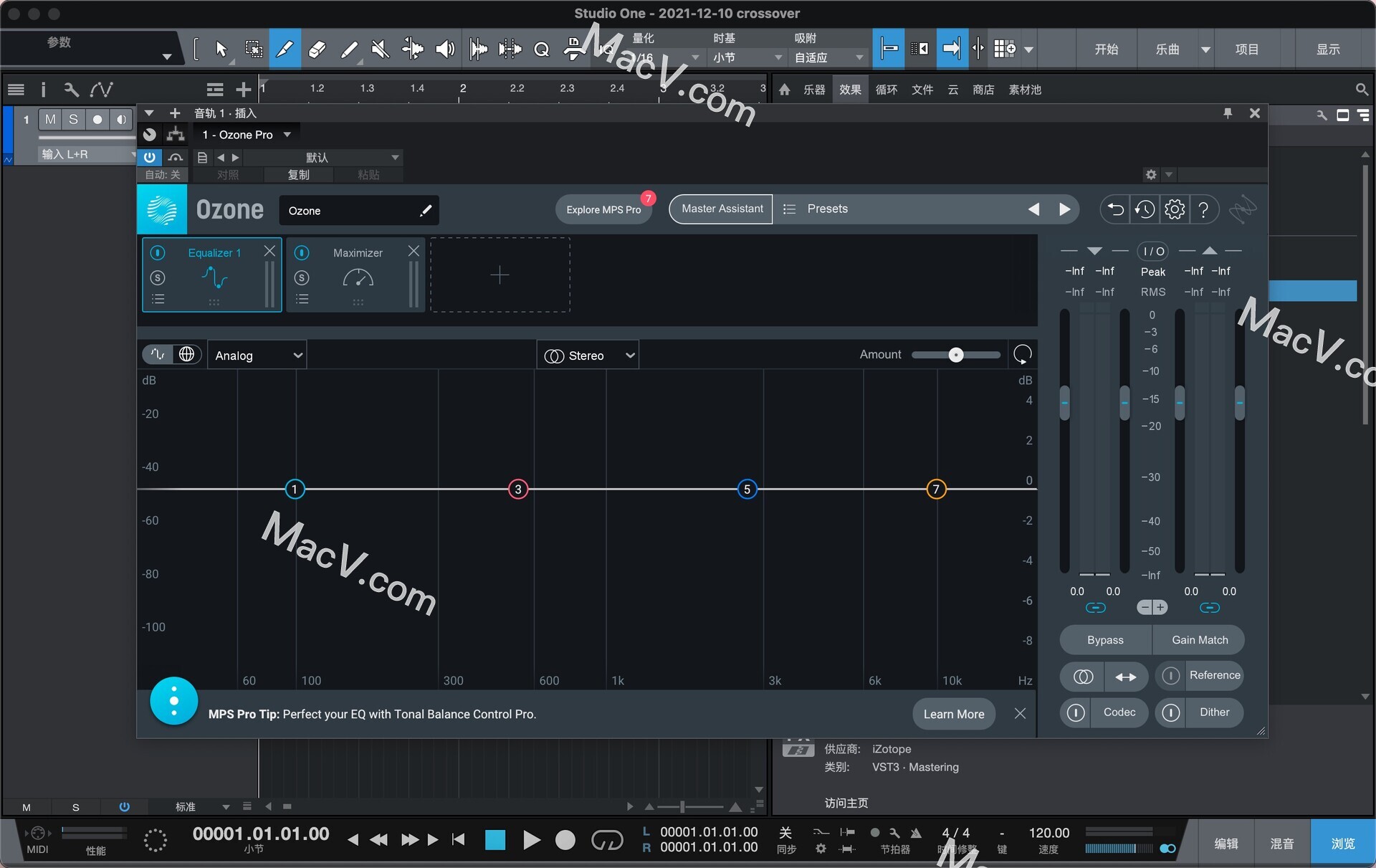Select the Bend tool
The width and height of the screenshot is (1376, 868).
(x=413, y=49)
